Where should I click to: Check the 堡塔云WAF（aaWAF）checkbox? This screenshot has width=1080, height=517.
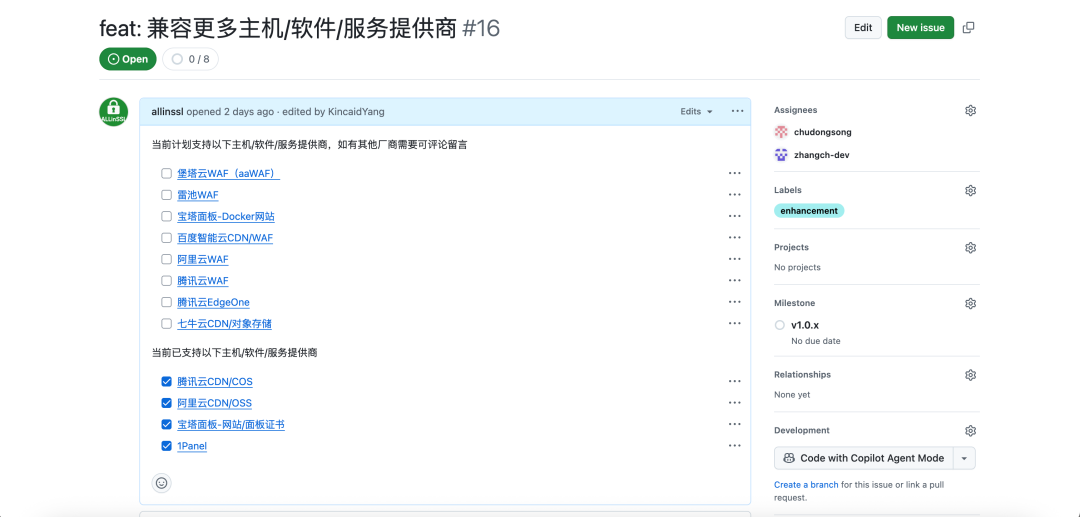[167, 173]
